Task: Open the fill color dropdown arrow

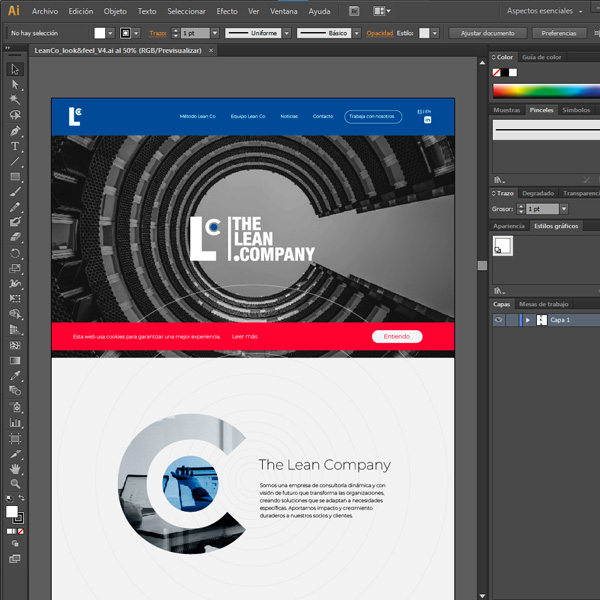Action: [110, 33]
